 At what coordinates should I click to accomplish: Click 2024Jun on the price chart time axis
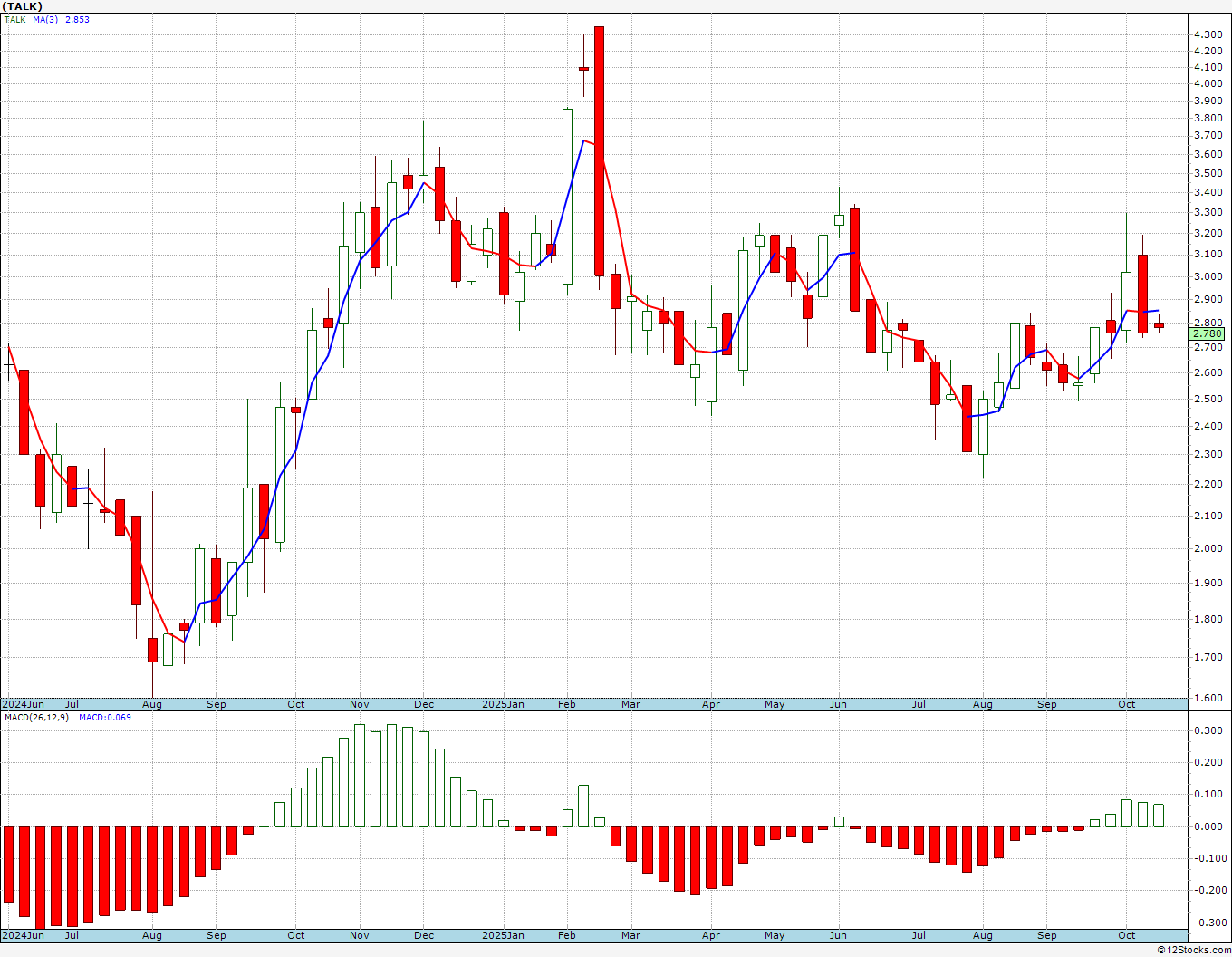click(23, 704)
